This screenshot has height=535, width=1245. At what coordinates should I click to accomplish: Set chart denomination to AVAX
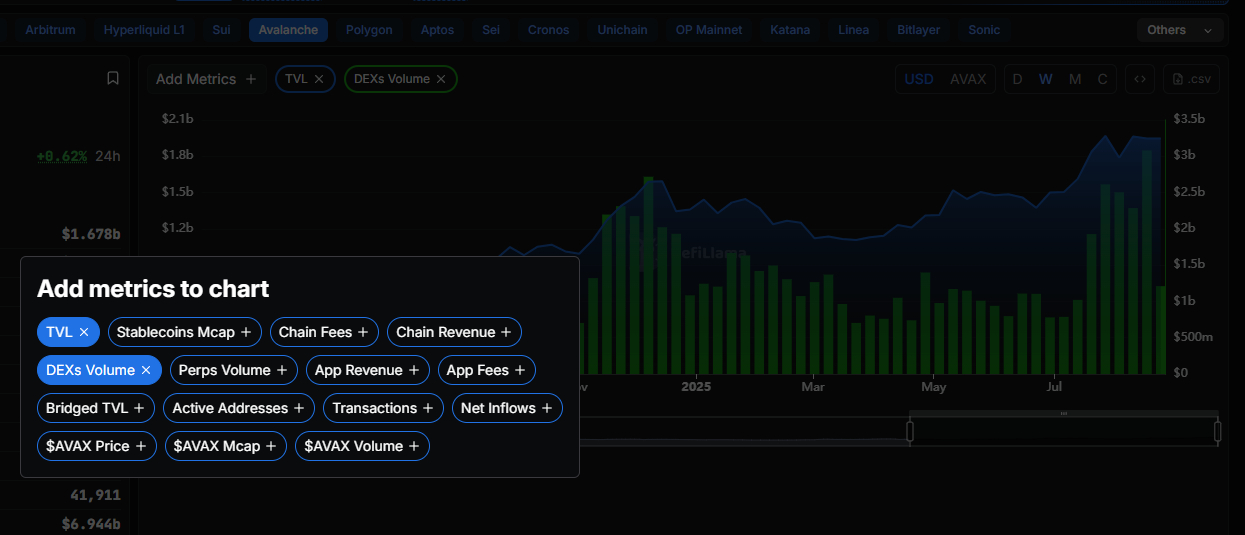pyautogui.click(x=968, y=79)
